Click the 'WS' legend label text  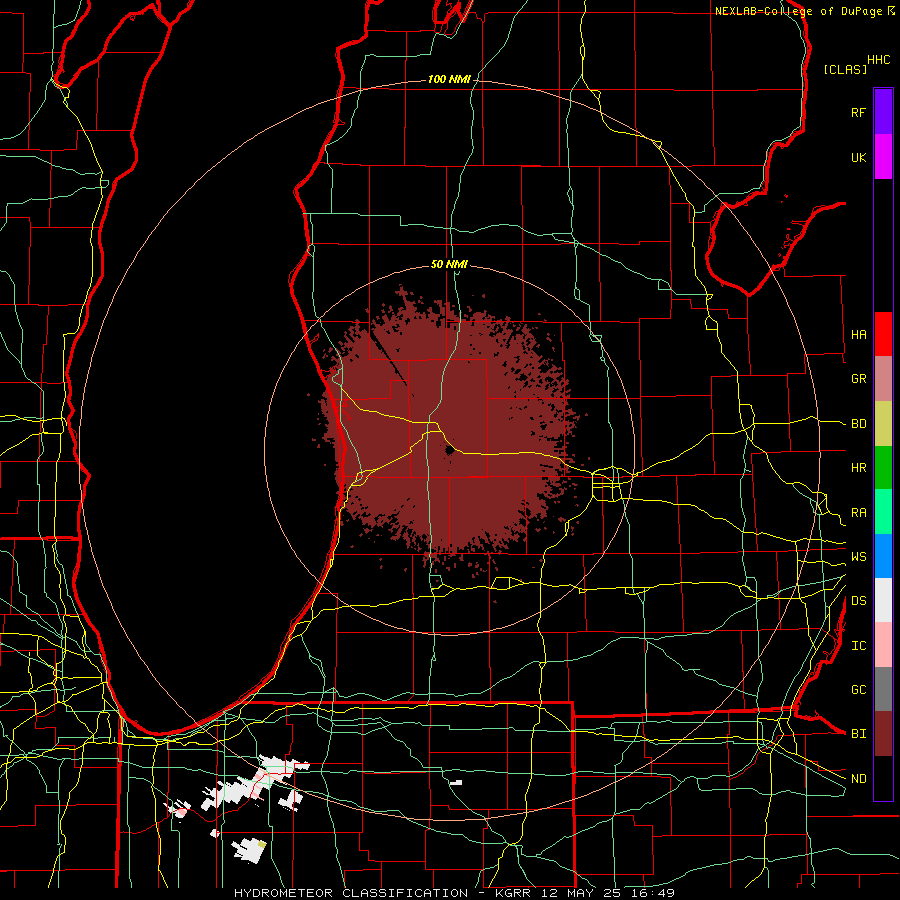[858, 557]
